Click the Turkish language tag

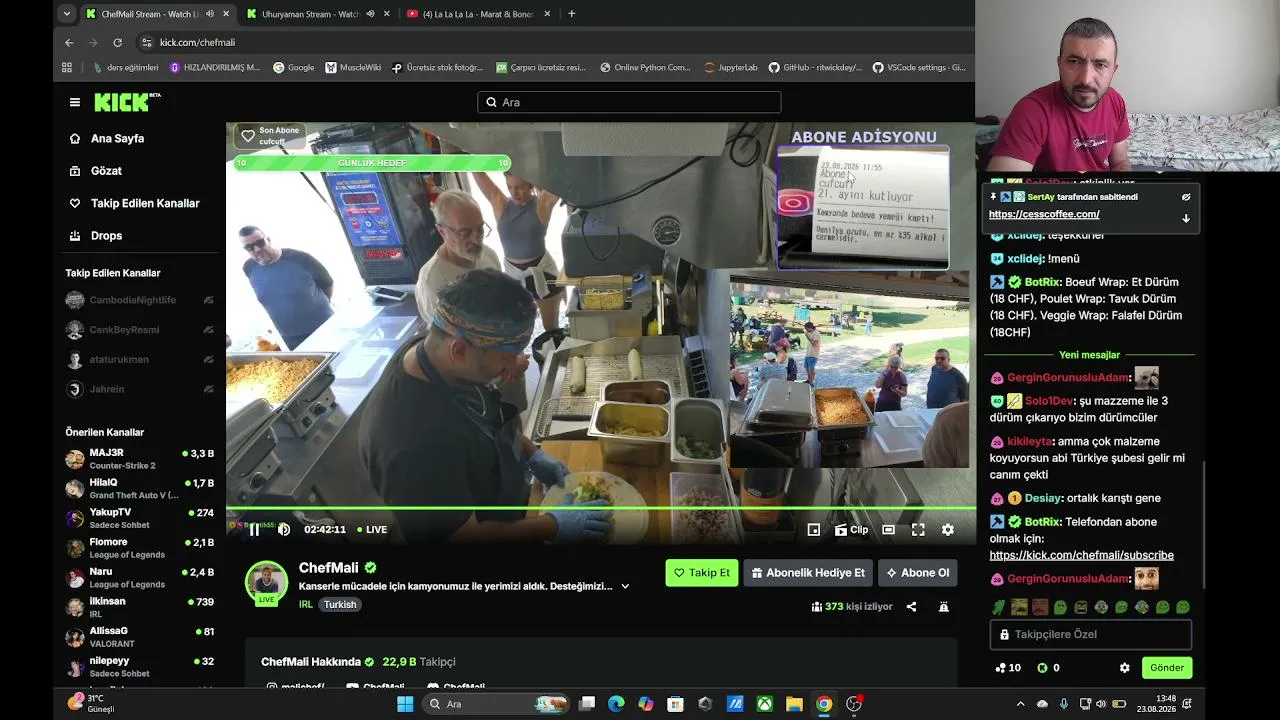point(340,605)
